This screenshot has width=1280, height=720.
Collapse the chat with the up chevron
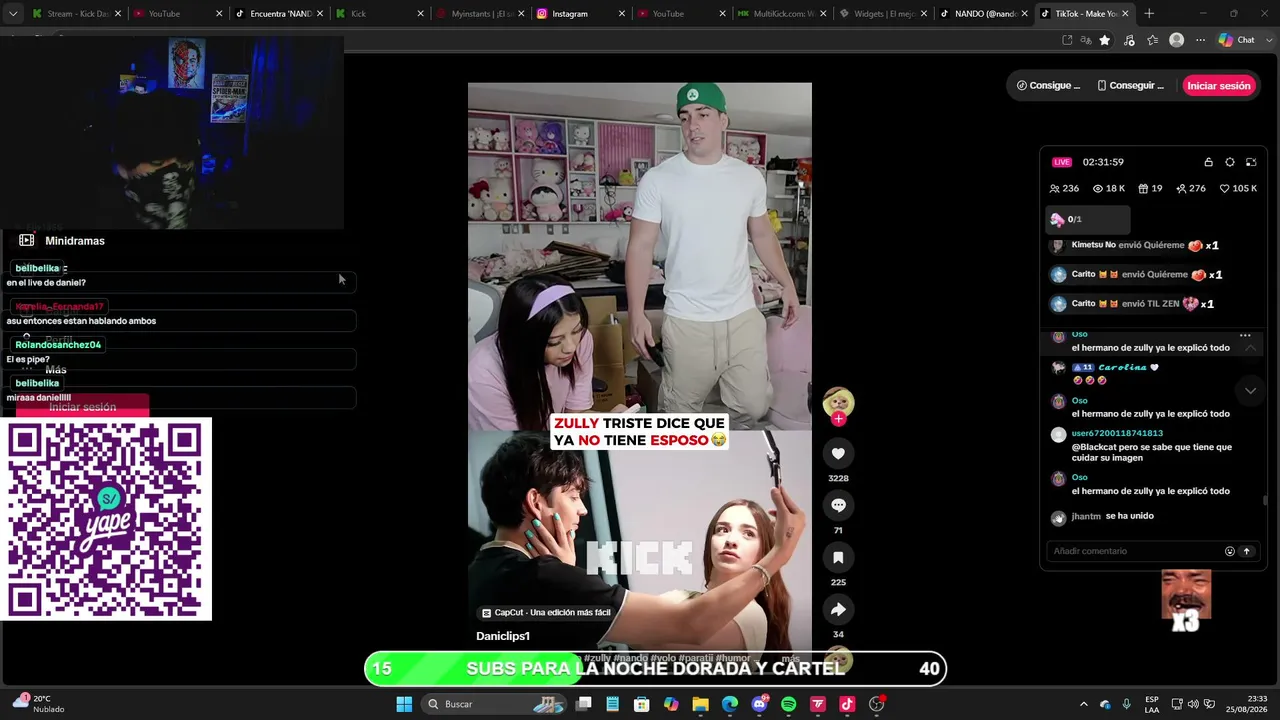point(1250,347)
